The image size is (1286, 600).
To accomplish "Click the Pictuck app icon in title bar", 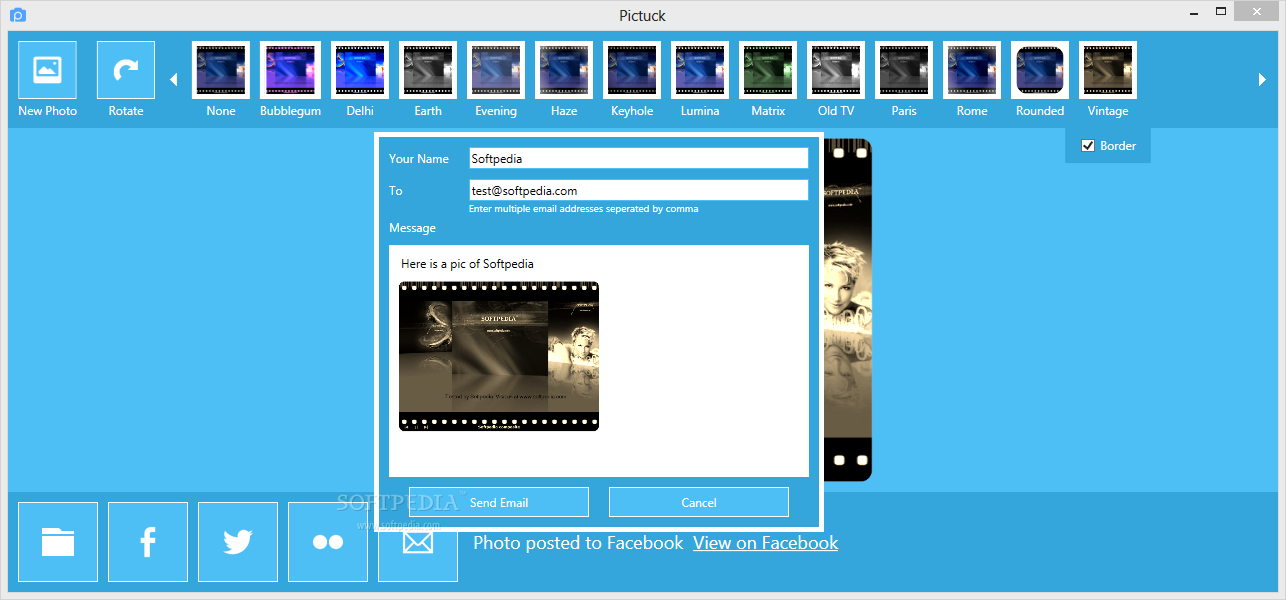I will [17, 15].
